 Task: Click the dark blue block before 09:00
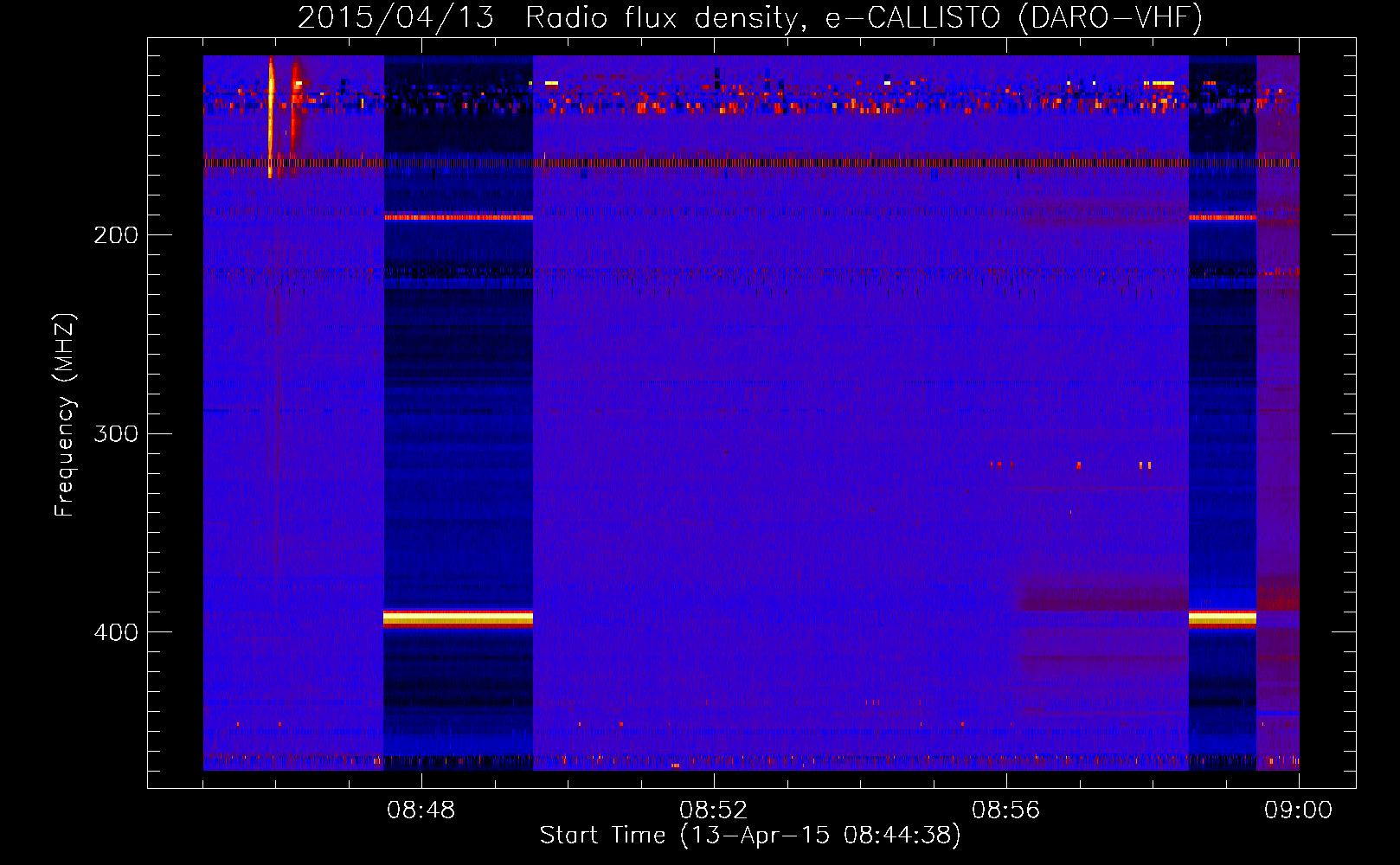pos(1222,413)
